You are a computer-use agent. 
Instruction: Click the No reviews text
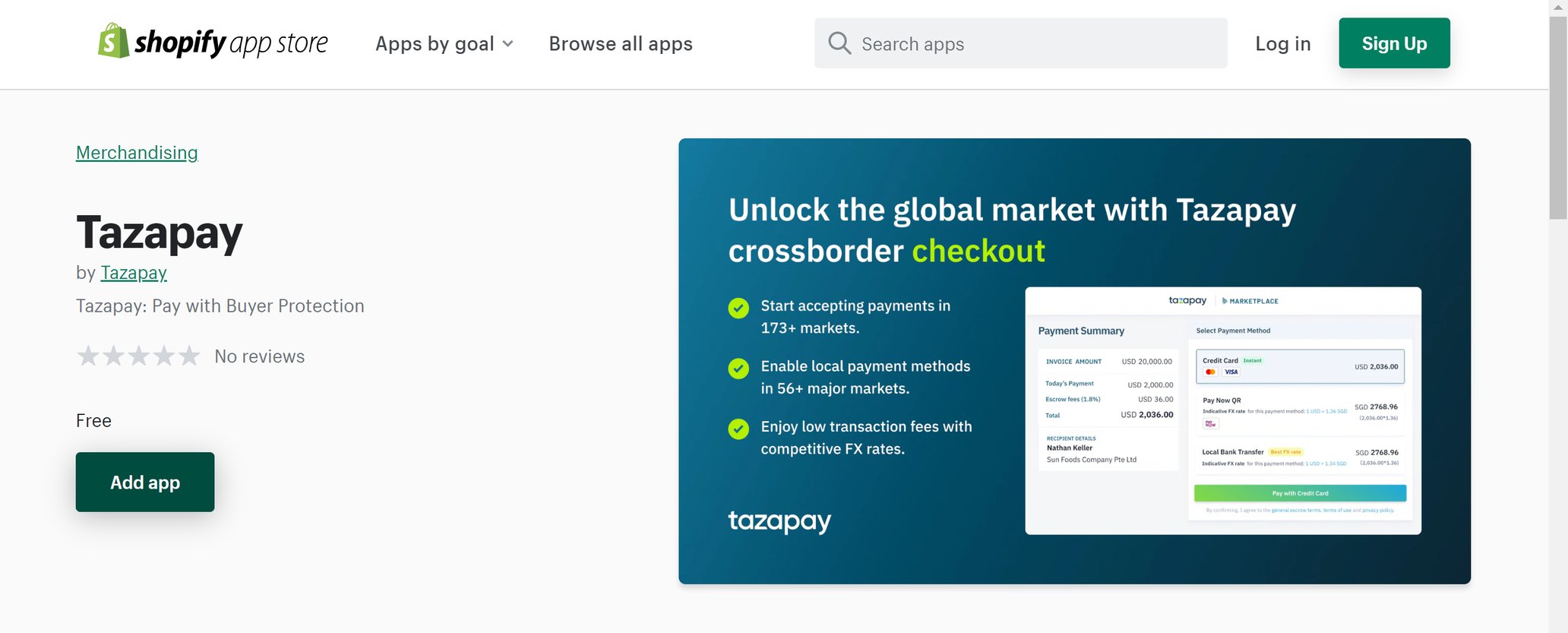(x=260, y=356)
